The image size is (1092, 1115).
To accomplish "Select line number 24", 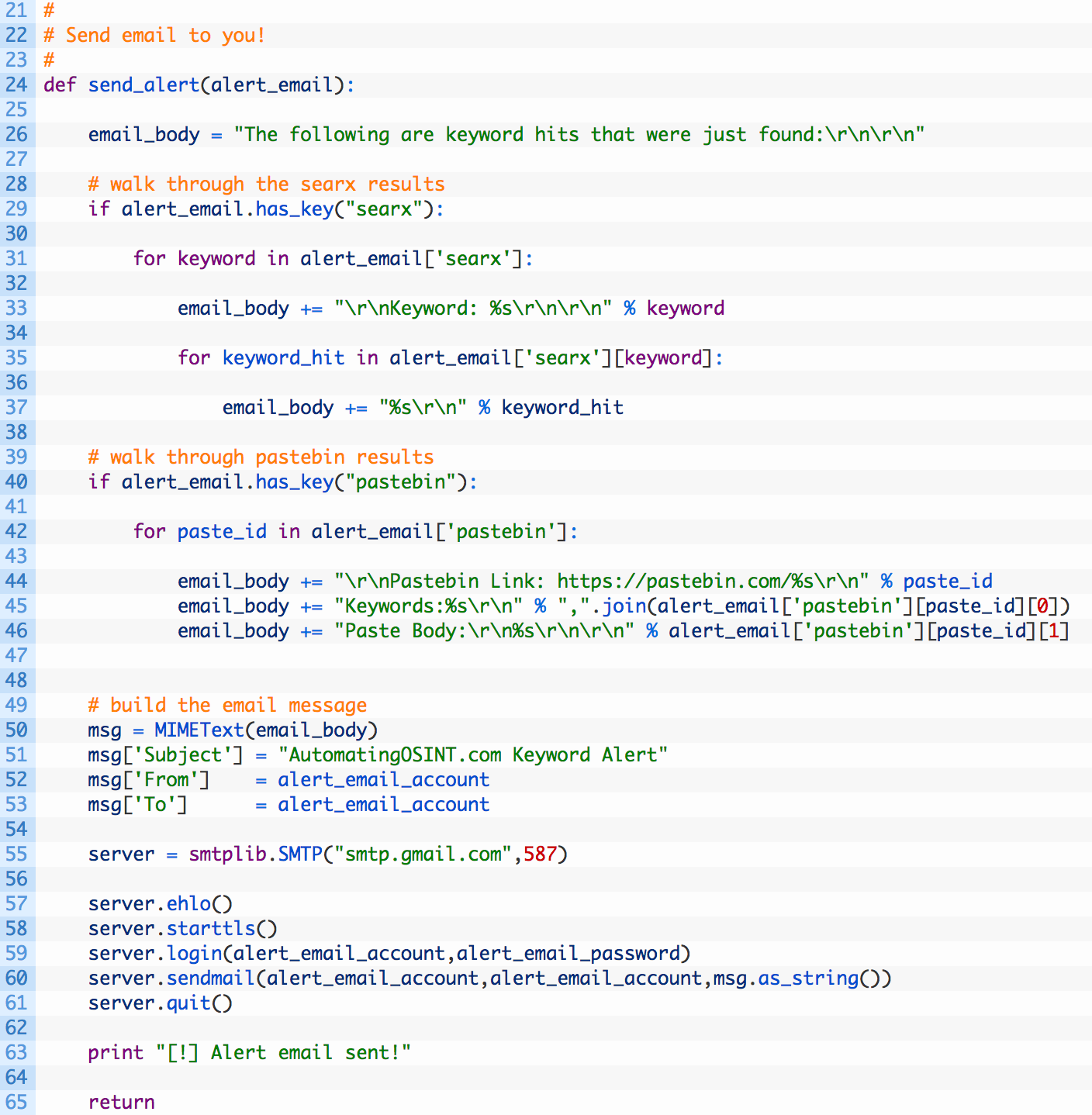I will tap(16, 85).
